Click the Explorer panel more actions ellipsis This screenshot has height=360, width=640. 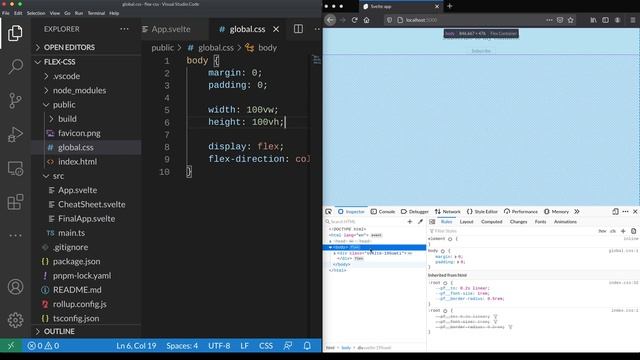point(124,29)
